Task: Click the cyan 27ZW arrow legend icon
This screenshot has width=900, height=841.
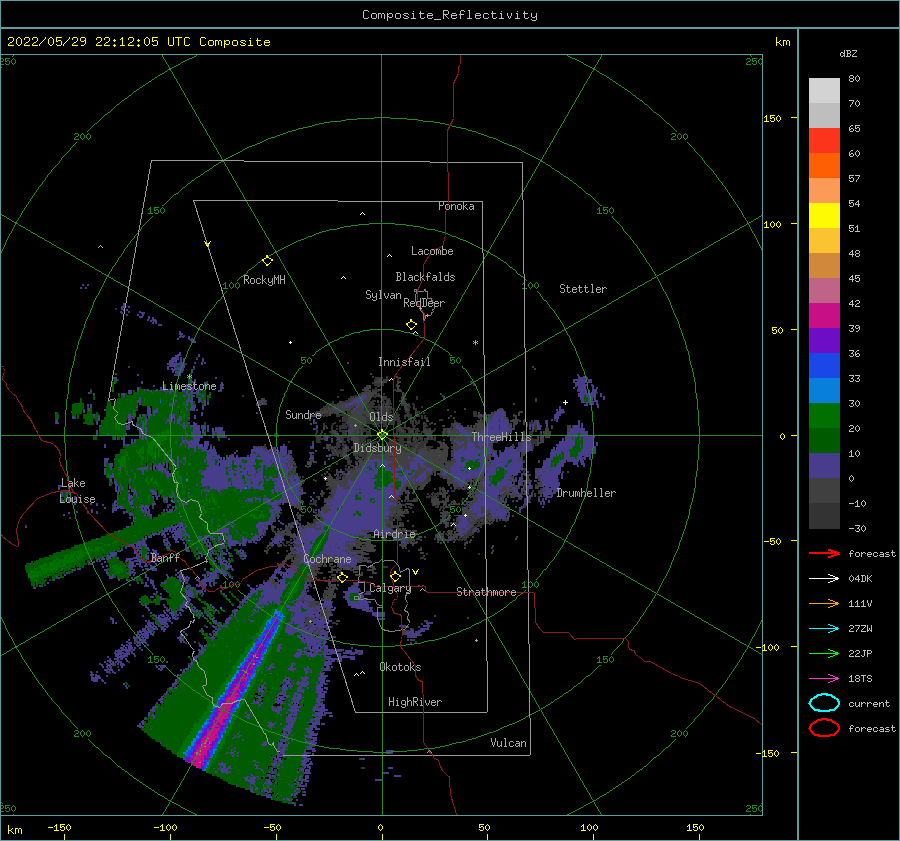Action: pos(824,629)
